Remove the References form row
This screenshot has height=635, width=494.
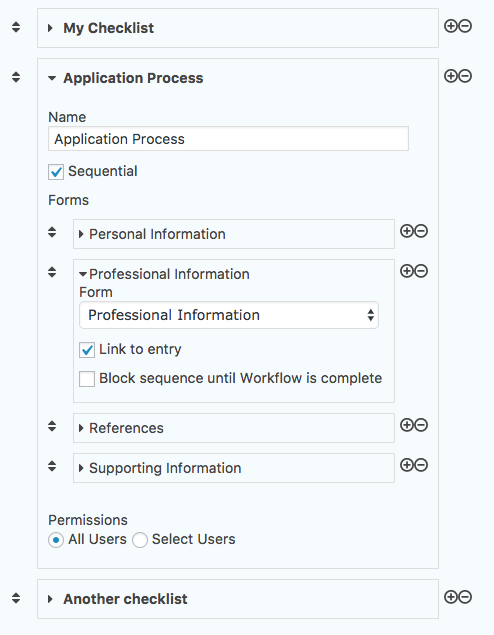tap(421, 425)
